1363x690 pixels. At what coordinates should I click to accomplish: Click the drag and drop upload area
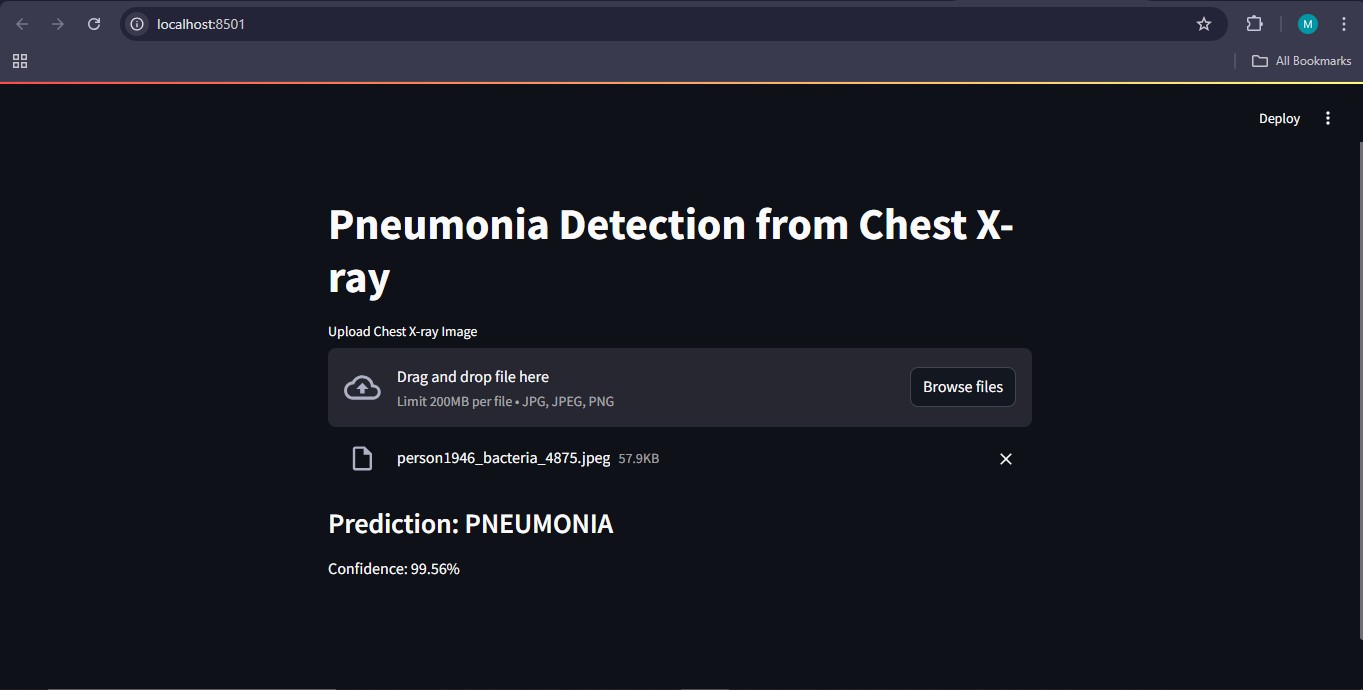tap(640, 388)
